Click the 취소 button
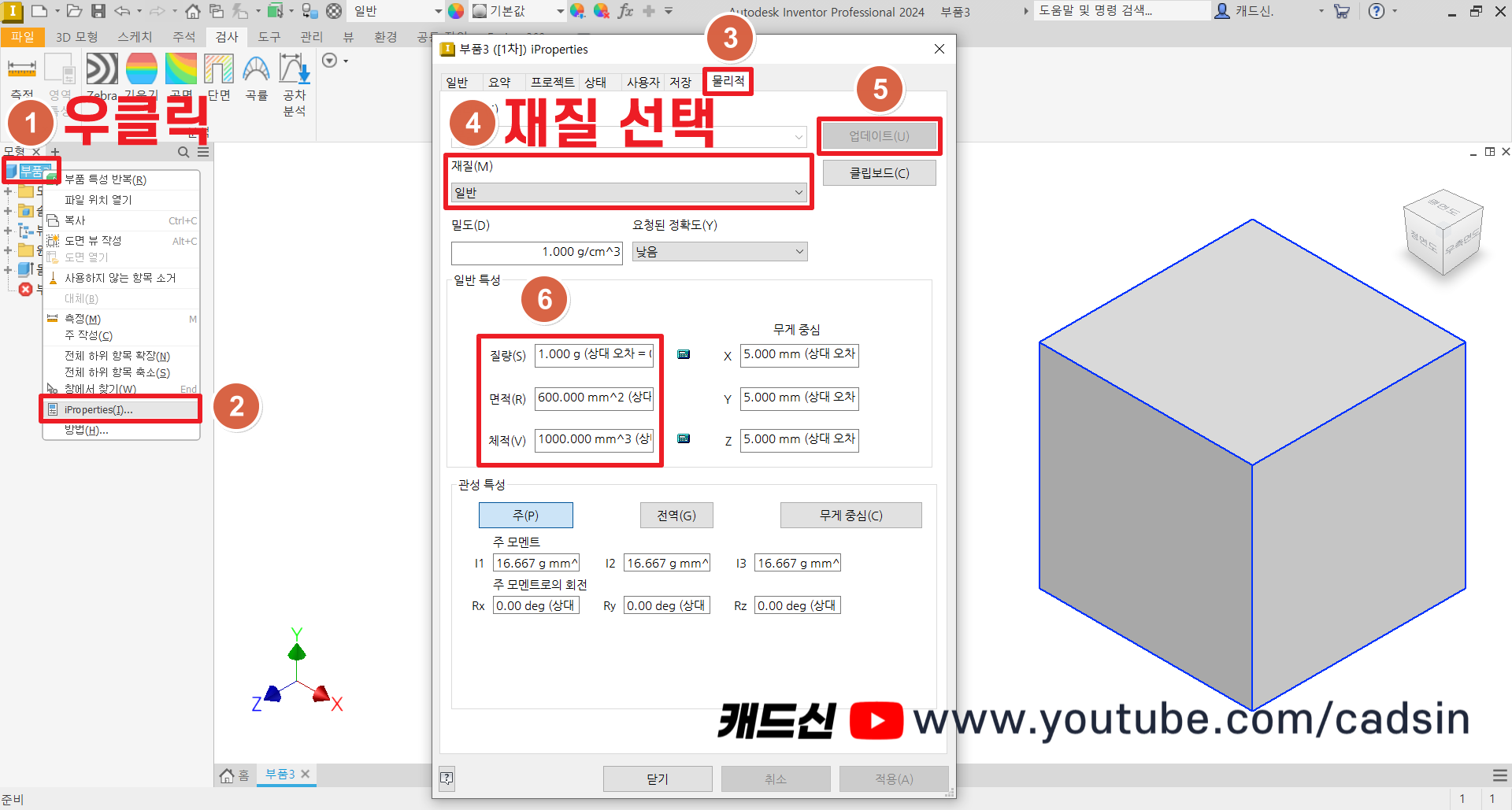This screenshot has width=1512, height=810. pyautogui.click(x=776, y=779)
